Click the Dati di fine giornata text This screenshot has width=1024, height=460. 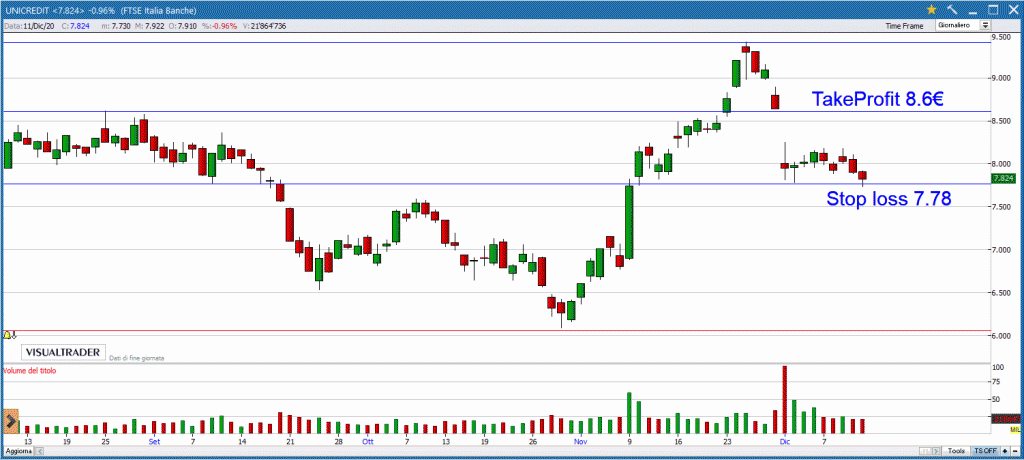[x=136, y=358]
